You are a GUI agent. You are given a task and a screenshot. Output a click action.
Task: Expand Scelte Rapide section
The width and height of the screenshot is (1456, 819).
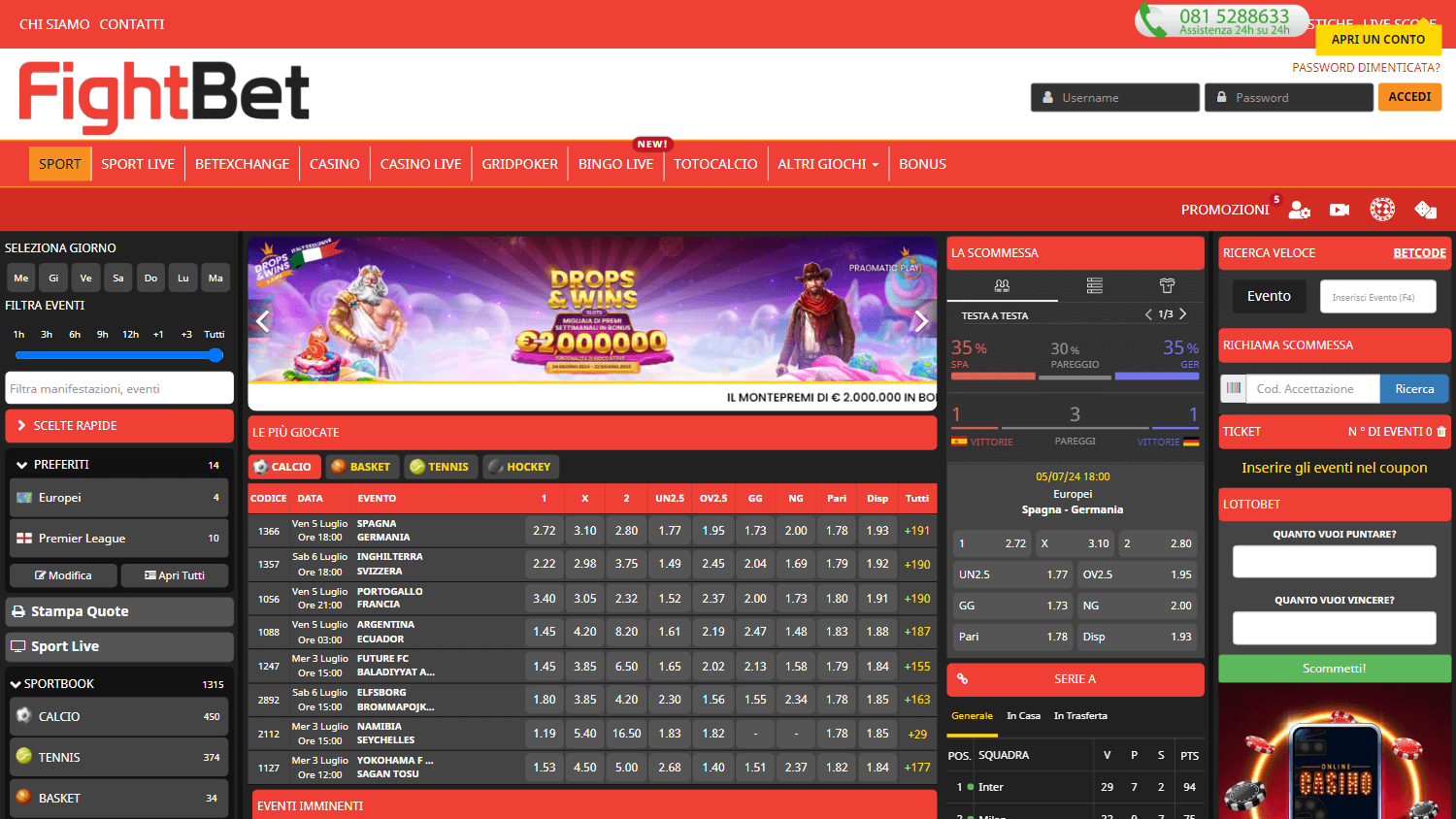(119, 425)
